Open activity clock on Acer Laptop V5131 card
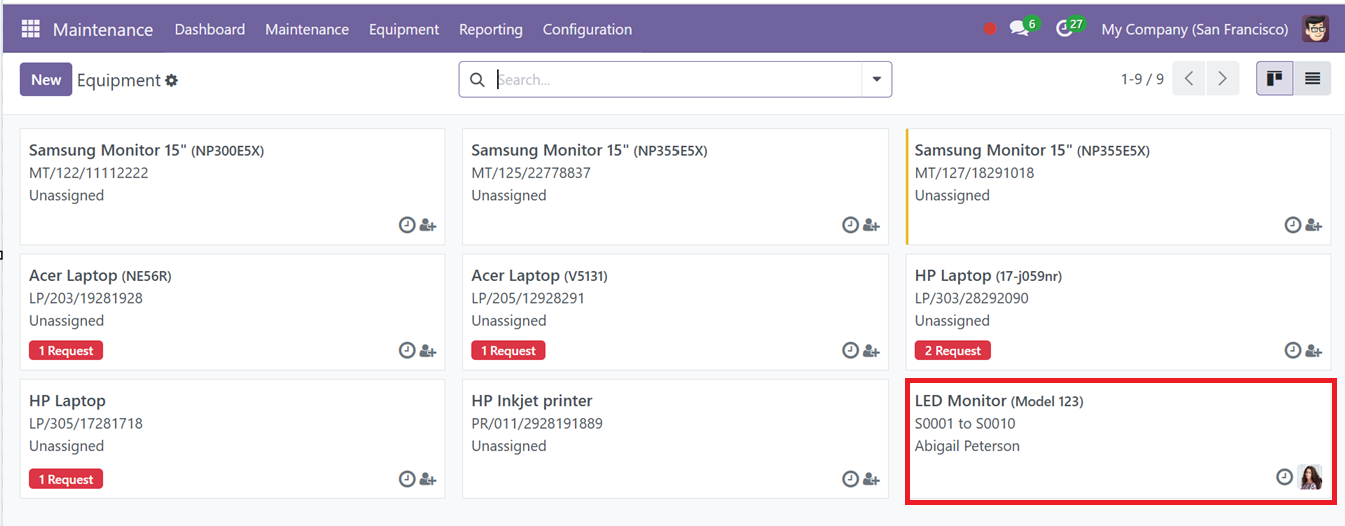The width and height of the screenshot is (1345, 526). pyautogui.click(x=850, y=350)
